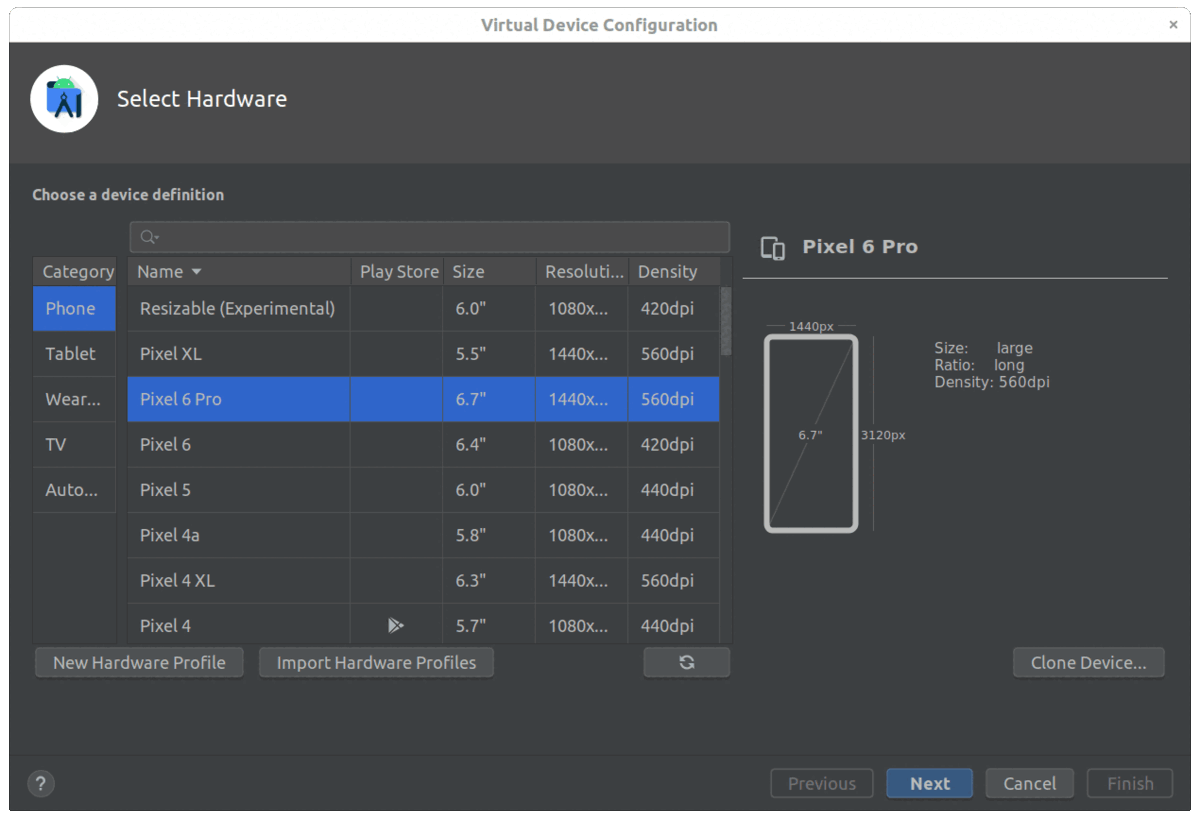Screen dimensions: 1200x820
Task: Select the Pixel 4 device name
Action: point(165,626)
